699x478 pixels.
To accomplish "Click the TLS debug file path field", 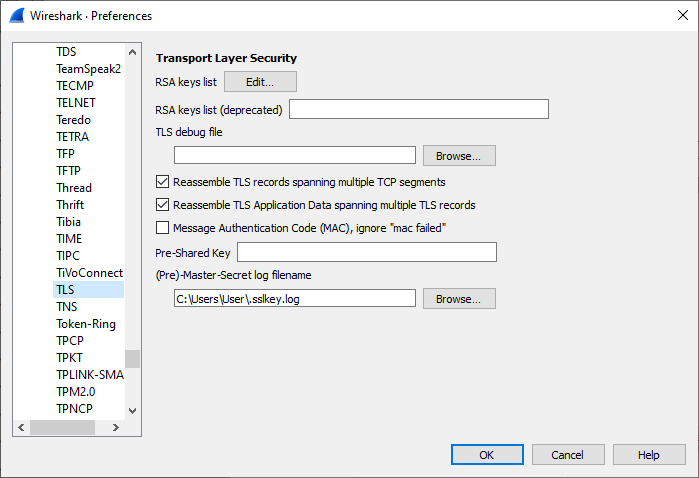I will [x=295, y=155].
